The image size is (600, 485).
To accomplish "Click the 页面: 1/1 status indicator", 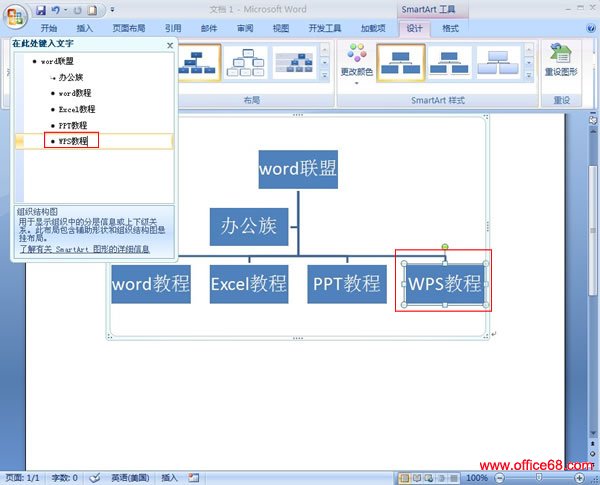I will click(23, 478).
